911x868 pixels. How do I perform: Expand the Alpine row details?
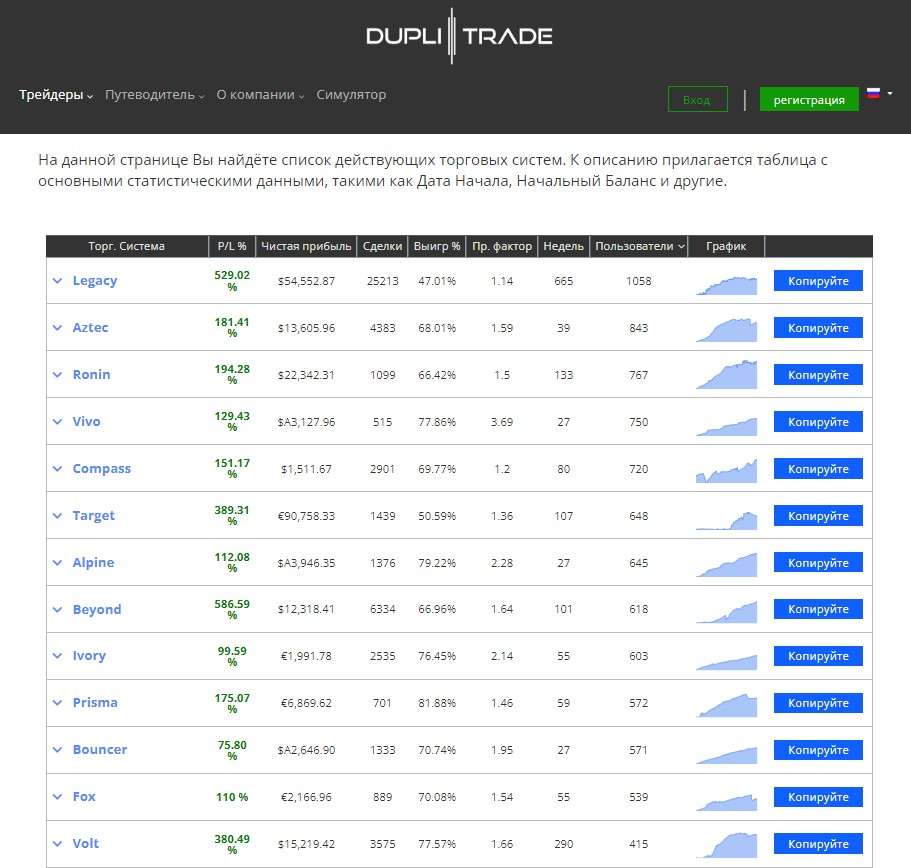[58, 563]
